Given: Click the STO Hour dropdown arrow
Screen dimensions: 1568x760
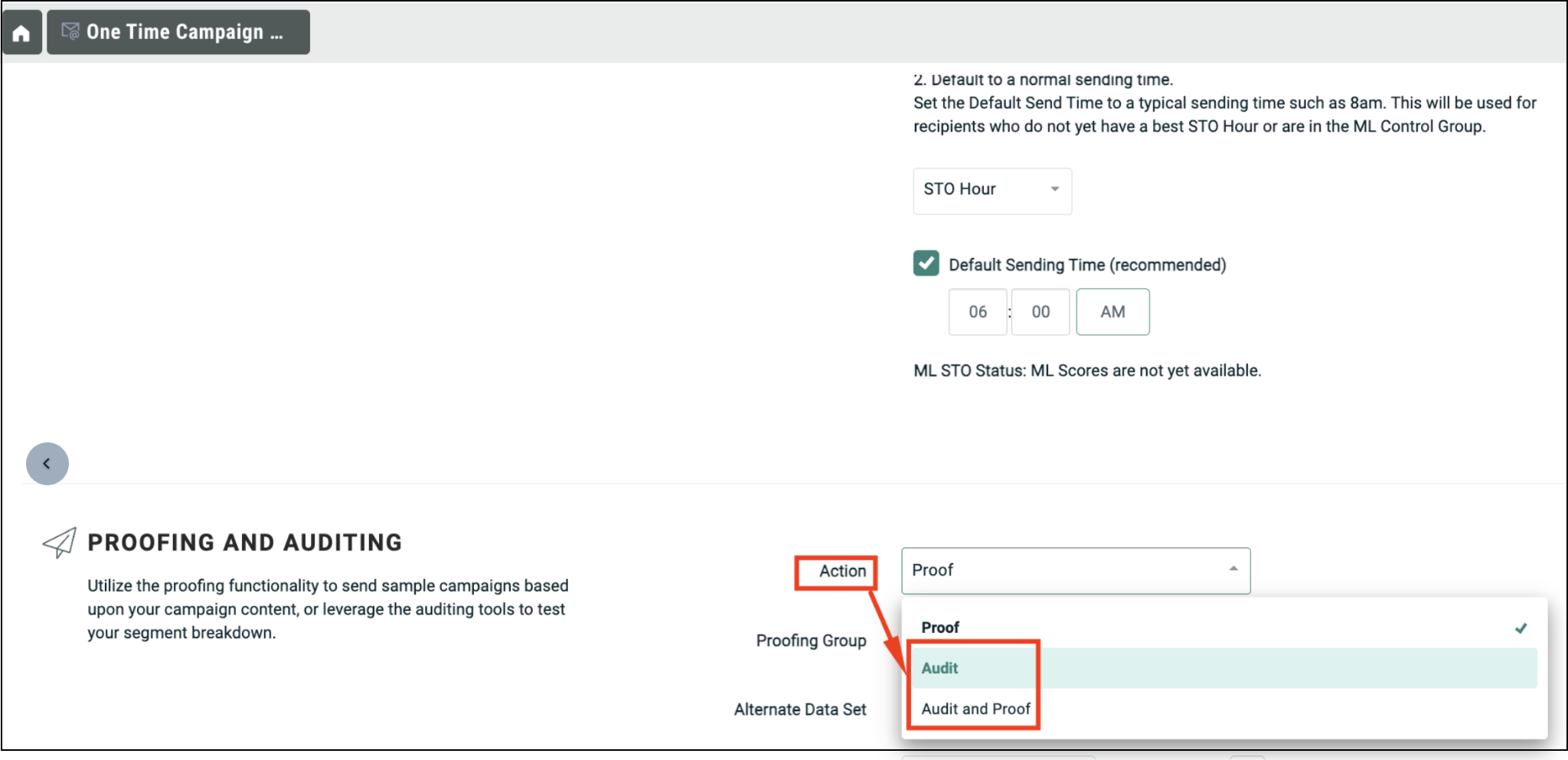Looking at the screenshot, I should click(1054, 189).
